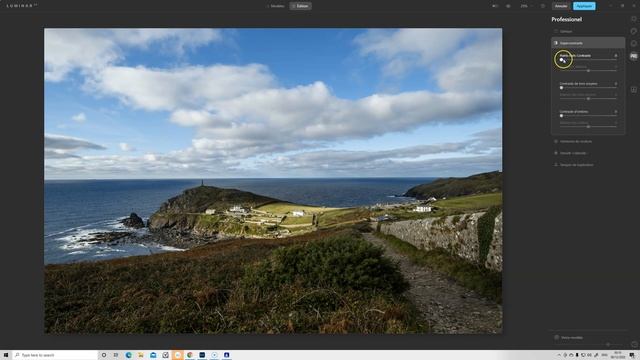Adjust the highlights contrast slider handle
640x360 pixels.
click(562, 60)
